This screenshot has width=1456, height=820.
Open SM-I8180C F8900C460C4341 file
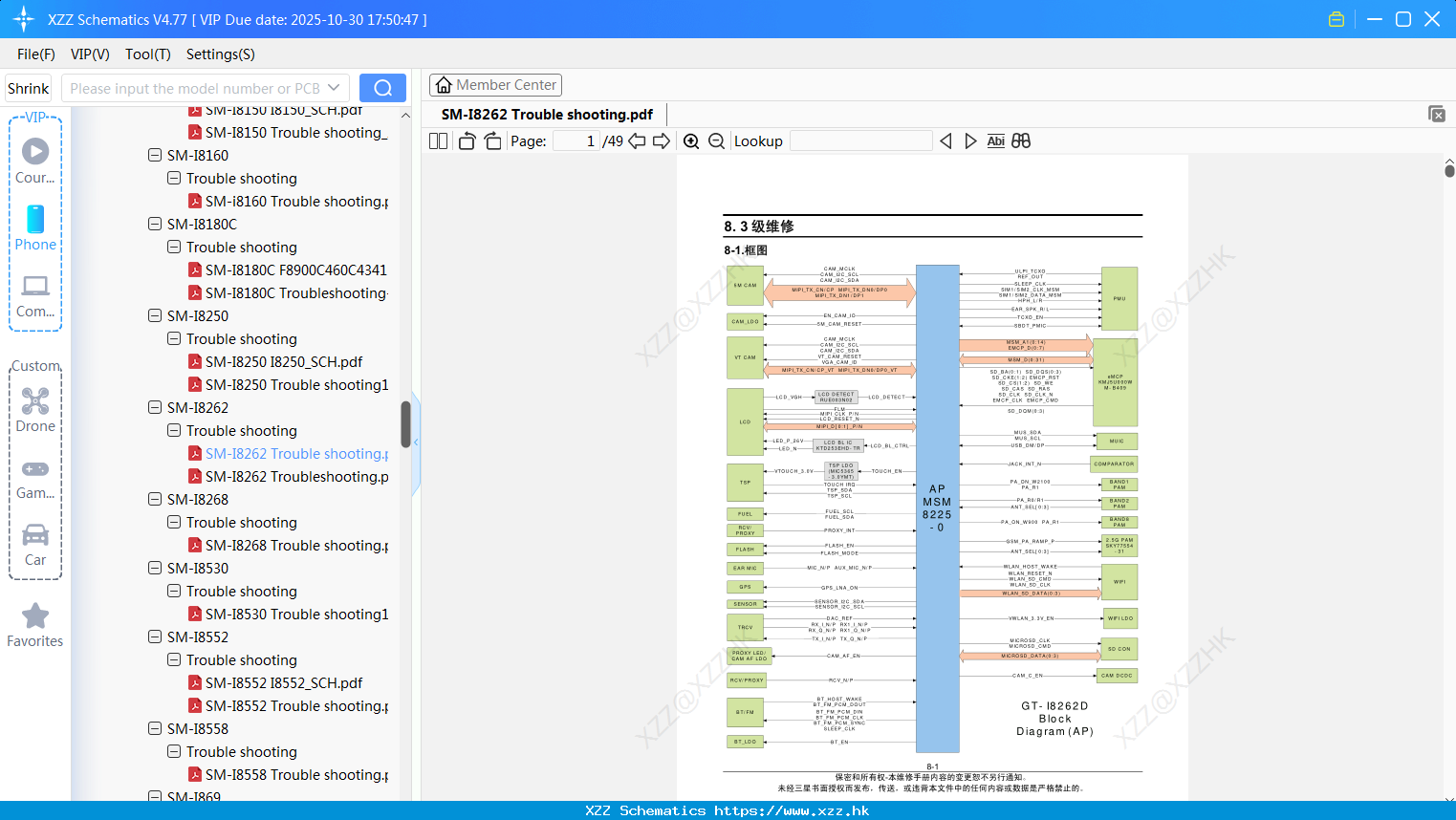295,270
